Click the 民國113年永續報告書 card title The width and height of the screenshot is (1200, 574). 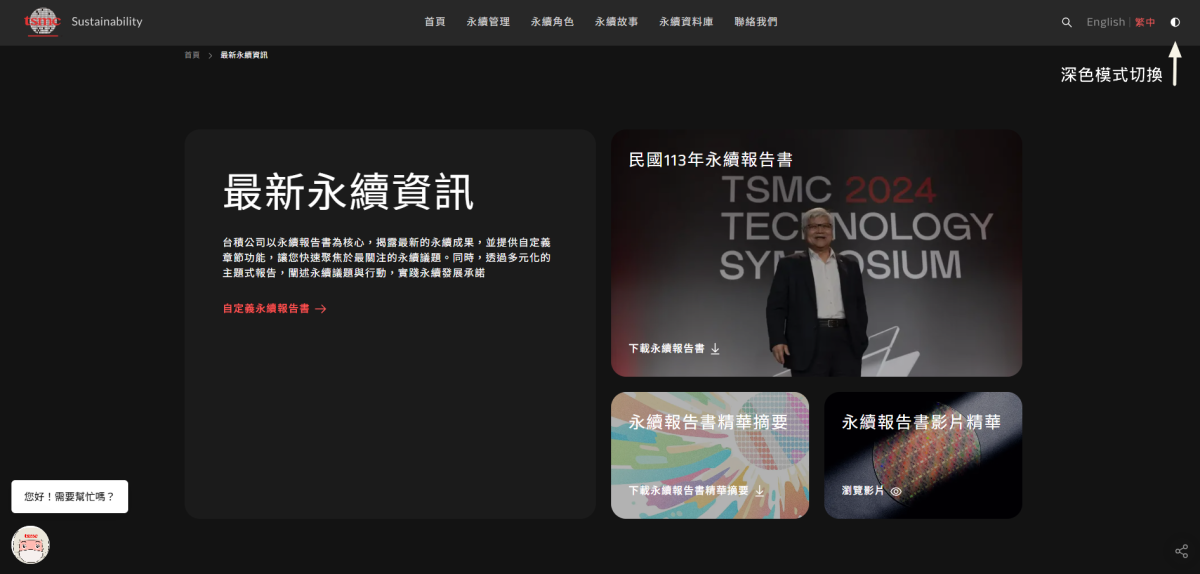coord(711,159)
